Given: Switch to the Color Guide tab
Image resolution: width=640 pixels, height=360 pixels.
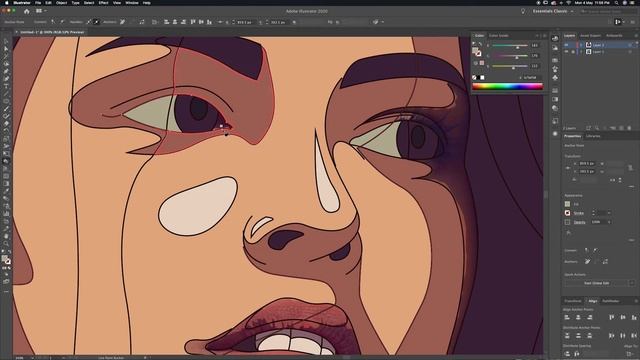Looking at the screenshot, I should 499,36.
